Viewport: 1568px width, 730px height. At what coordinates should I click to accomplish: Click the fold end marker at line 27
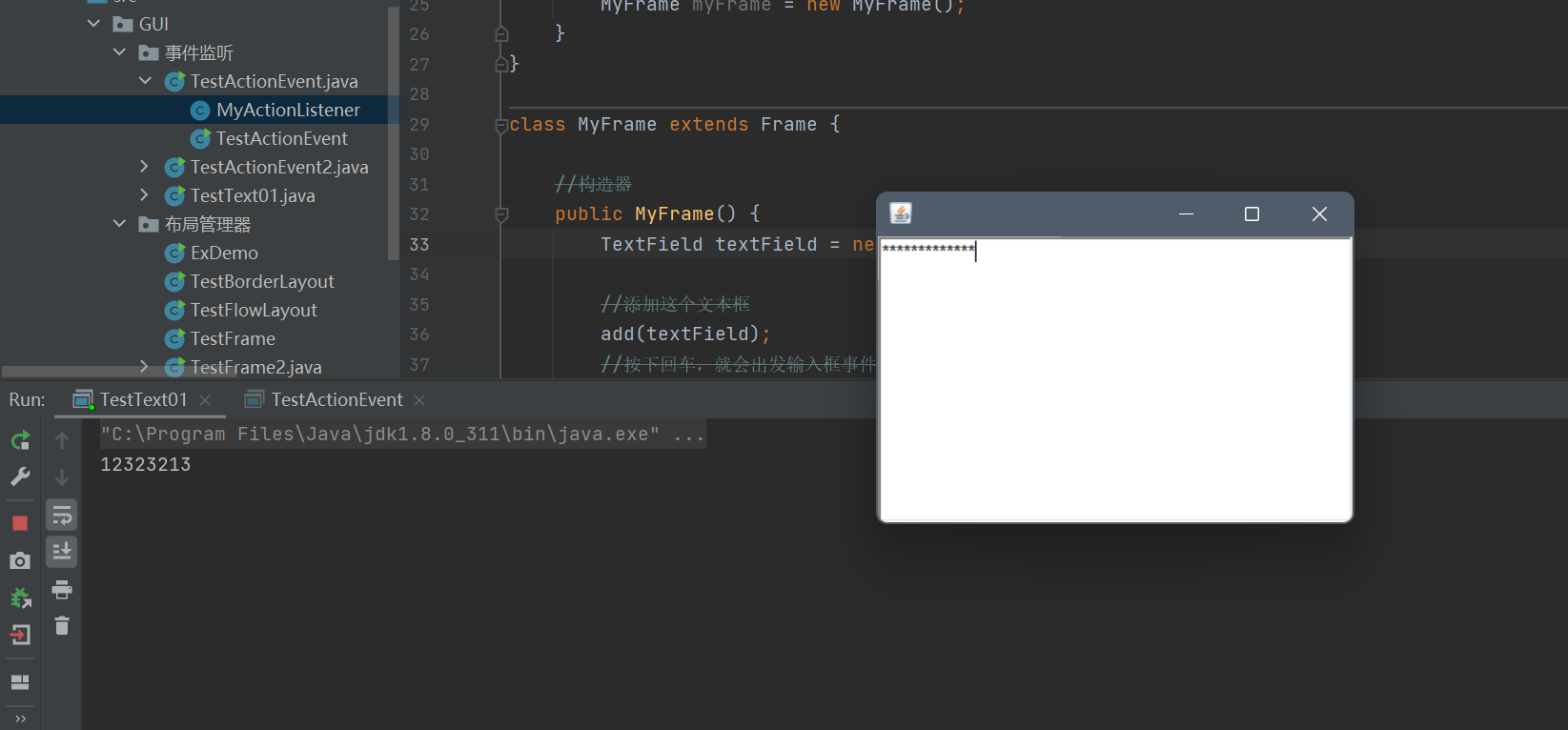click(x=501, y=64)
